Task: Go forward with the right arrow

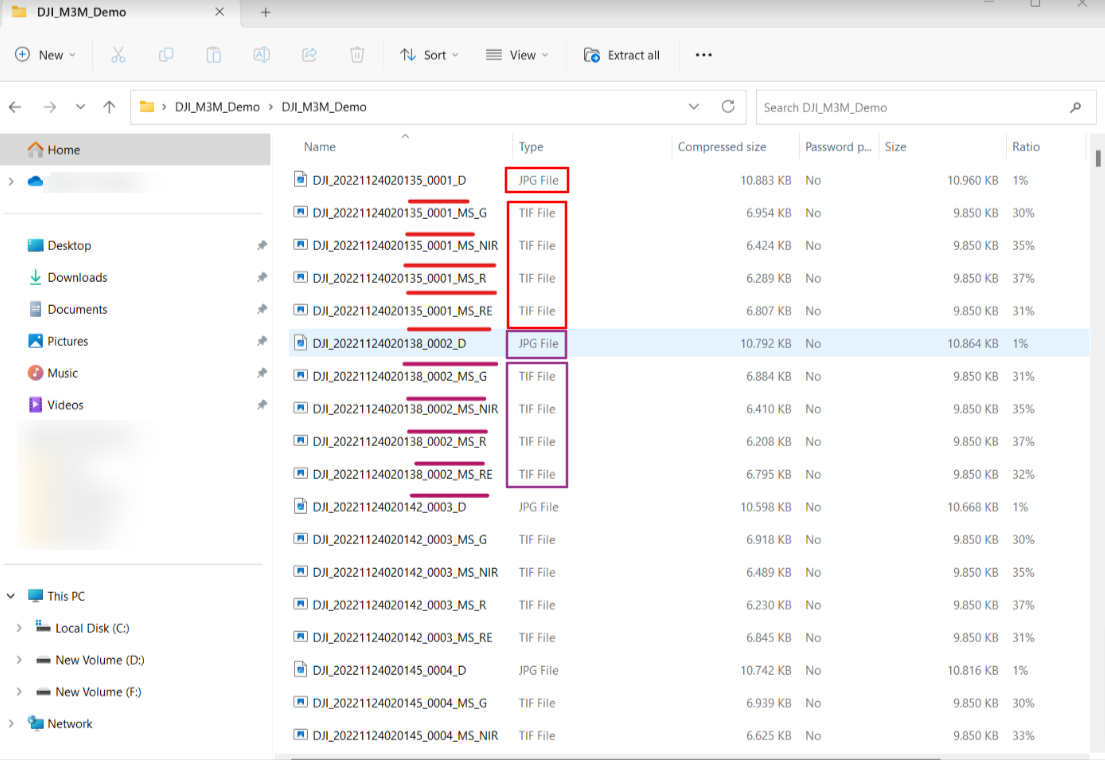Action: click(49, 107)
